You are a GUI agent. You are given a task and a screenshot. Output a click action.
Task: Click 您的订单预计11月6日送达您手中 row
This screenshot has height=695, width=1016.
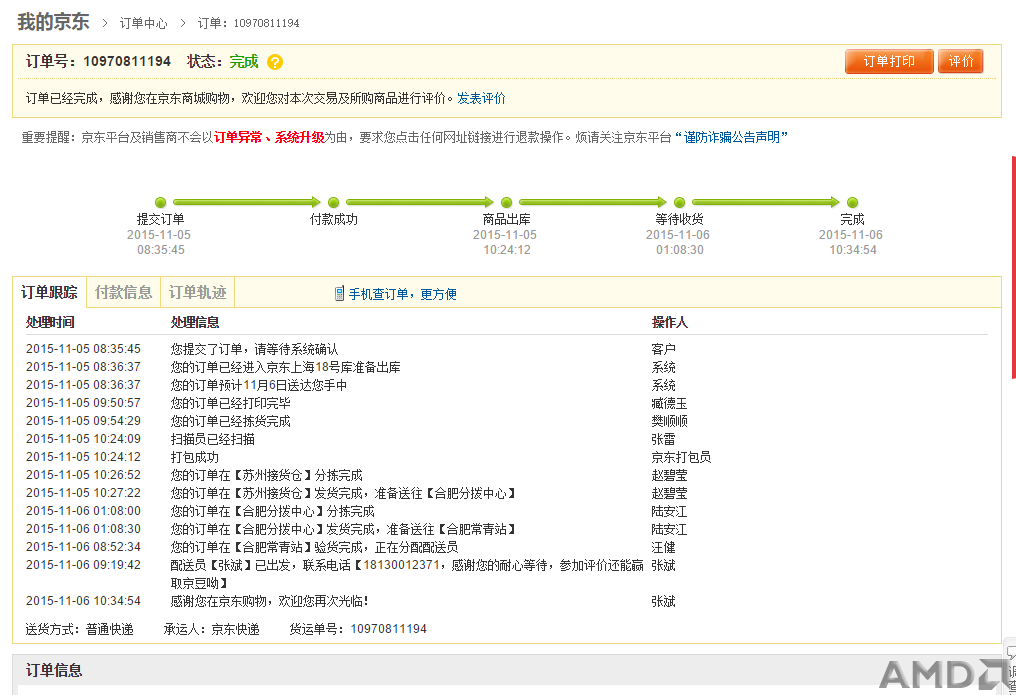(x=507, y=385)
